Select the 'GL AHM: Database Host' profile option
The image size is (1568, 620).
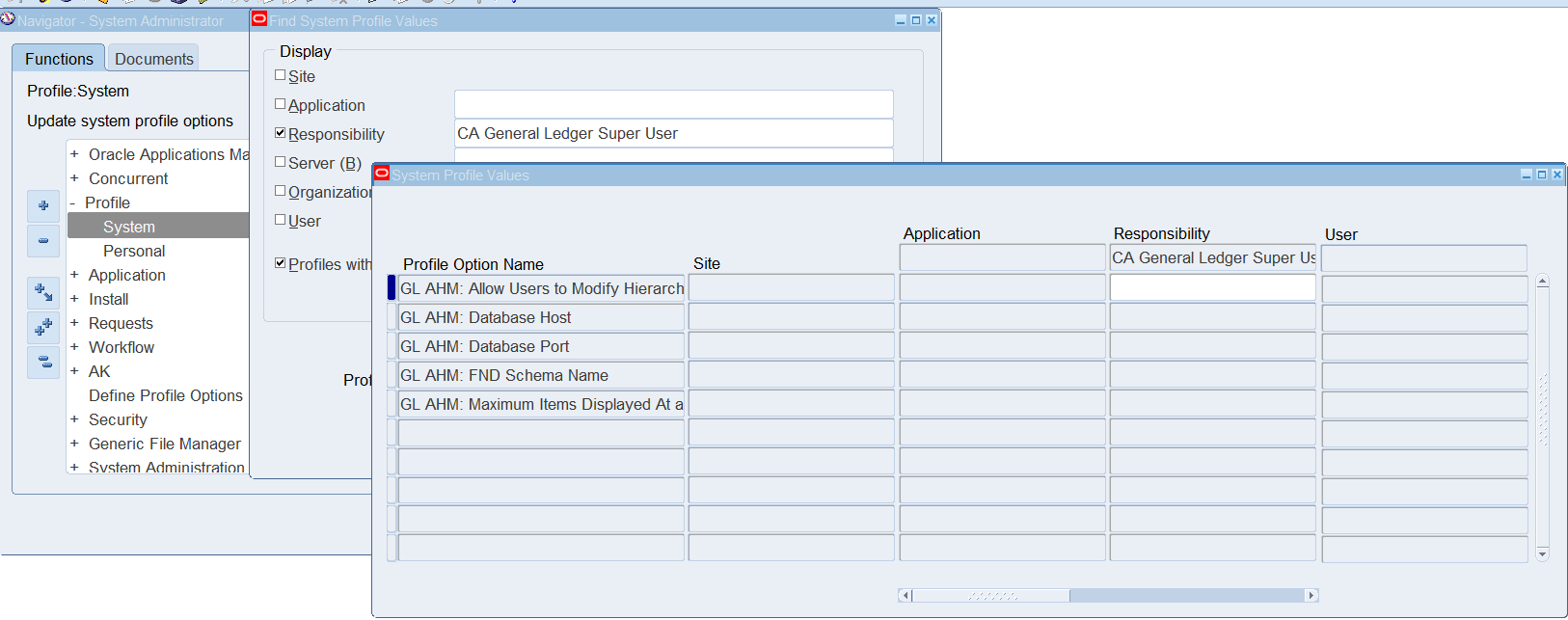[x=542, y=317]
